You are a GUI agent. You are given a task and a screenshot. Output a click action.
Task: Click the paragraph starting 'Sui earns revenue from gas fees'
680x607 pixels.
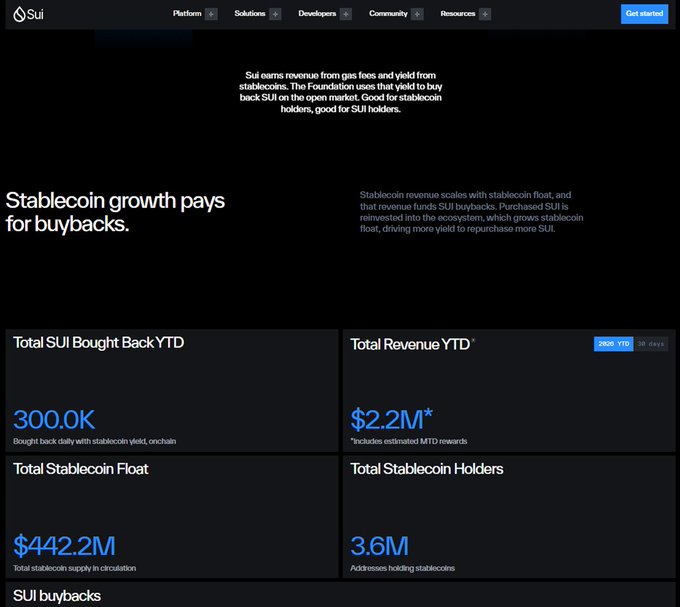340,92
